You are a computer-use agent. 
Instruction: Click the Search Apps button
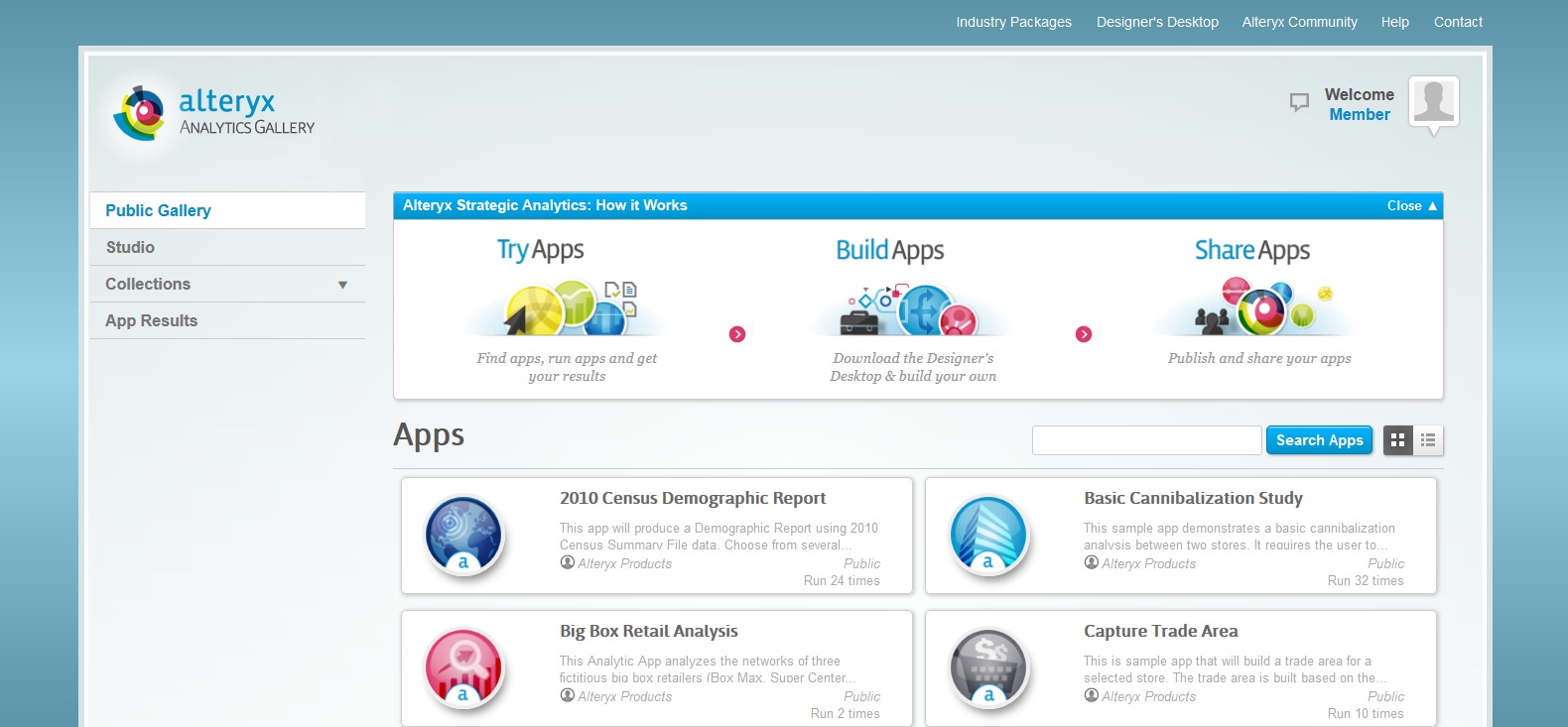point(1319,440)
